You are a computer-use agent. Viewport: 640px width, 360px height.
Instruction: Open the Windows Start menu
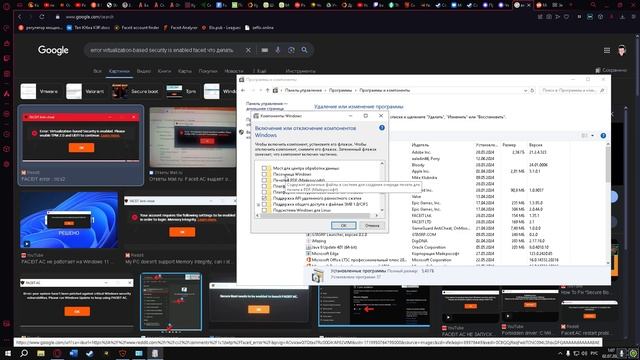[x=7, y=353]
